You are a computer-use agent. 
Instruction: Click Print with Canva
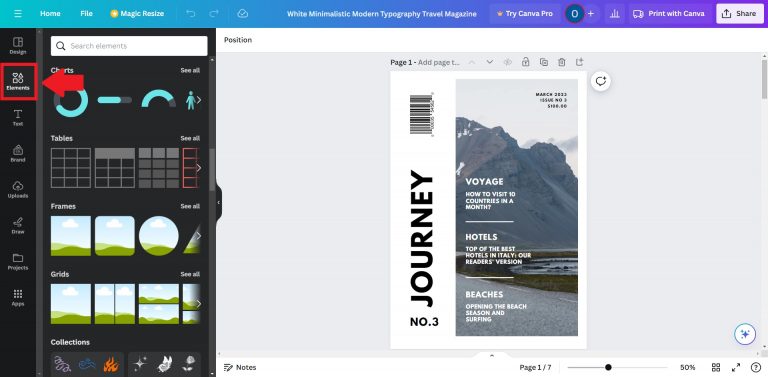coord(669,14)
